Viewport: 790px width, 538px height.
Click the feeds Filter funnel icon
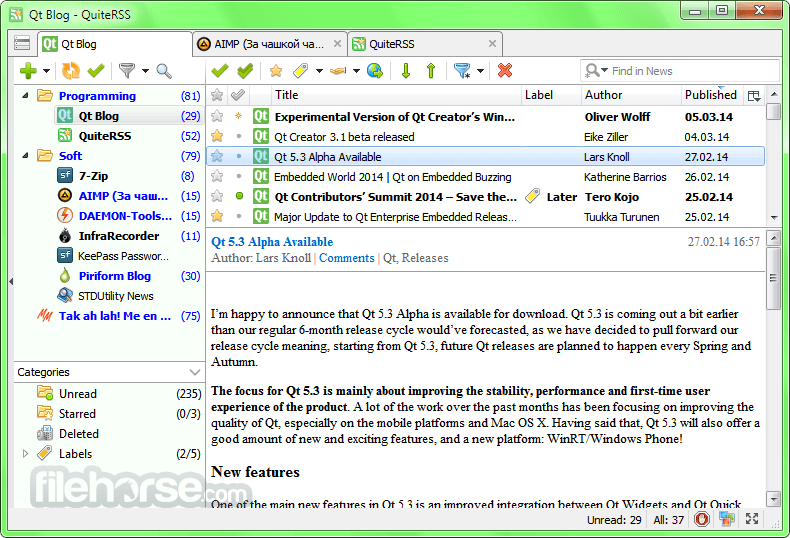127,71
